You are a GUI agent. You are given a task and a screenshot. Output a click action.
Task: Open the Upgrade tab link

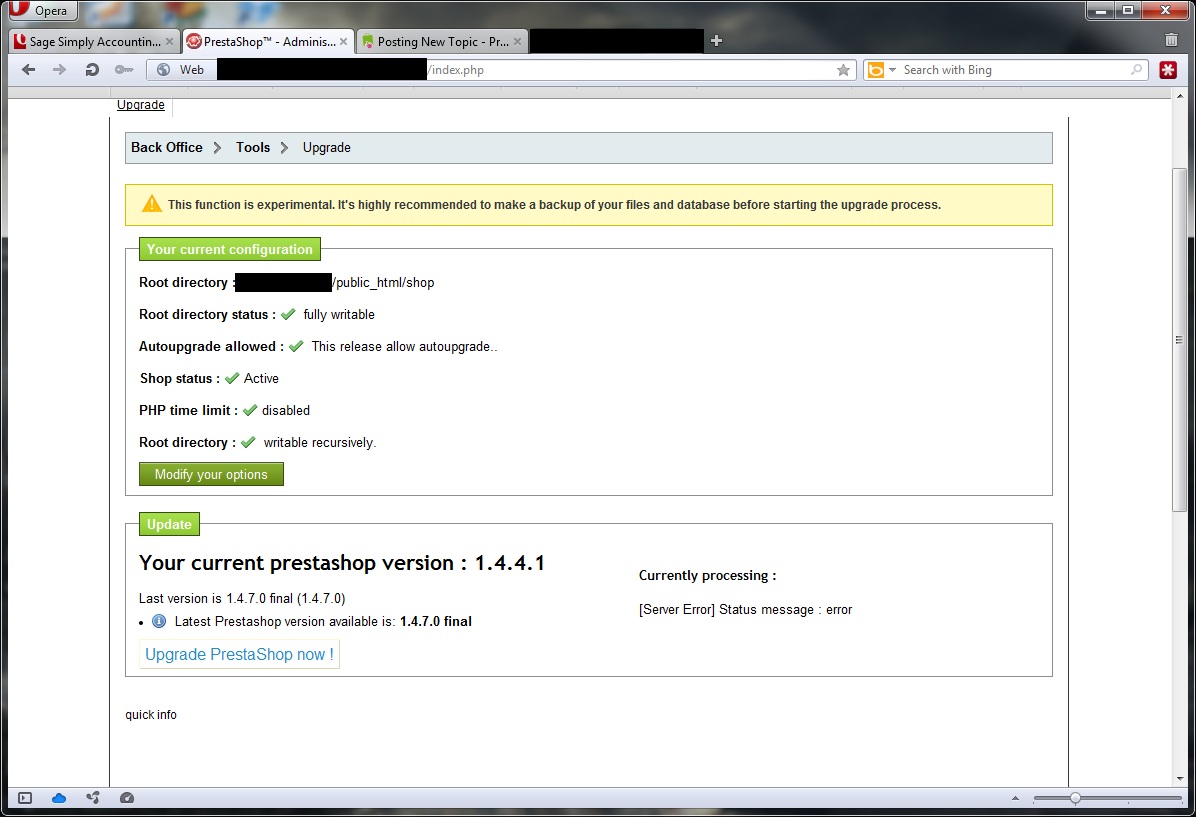(140, 105)
